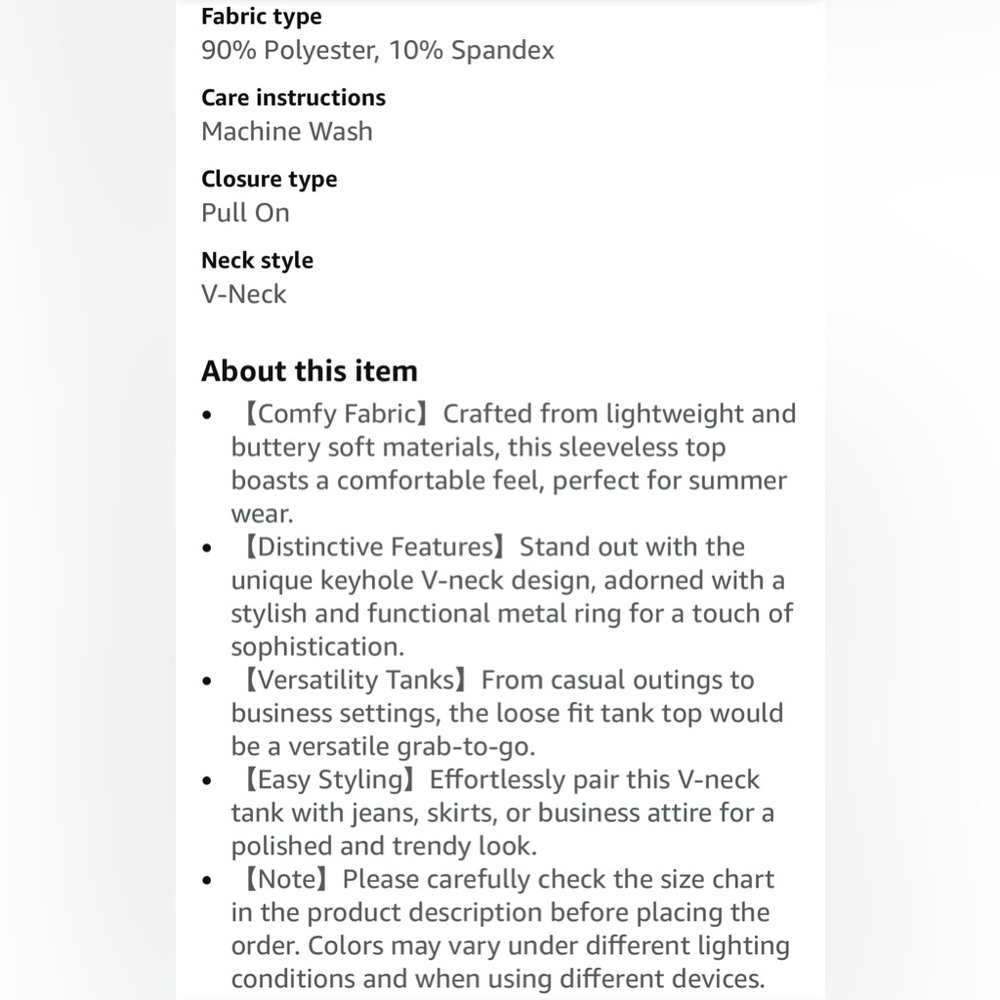Screen dimensions: 1000x1000
Task: Click the Versatility Tanks bullet heading
Action: pos(355,680)
